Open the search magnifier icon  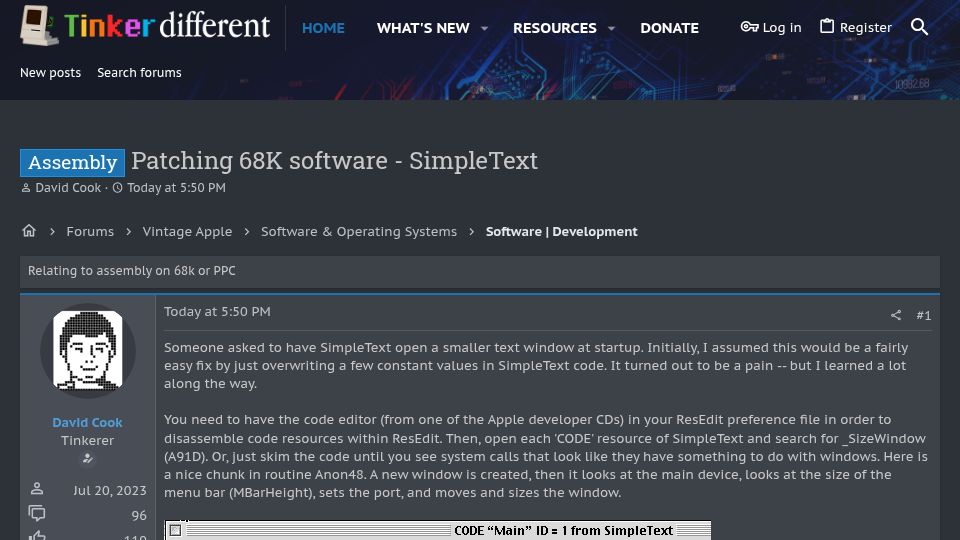tap(919, 27)
